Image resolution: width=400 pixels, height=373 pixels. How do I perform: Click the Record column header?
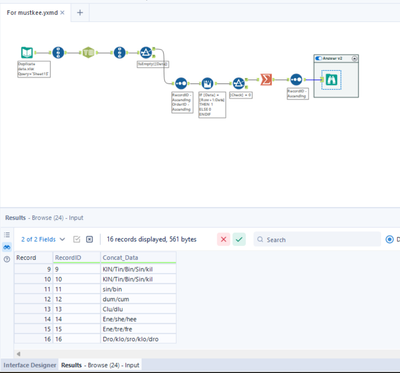coord(33,258)
